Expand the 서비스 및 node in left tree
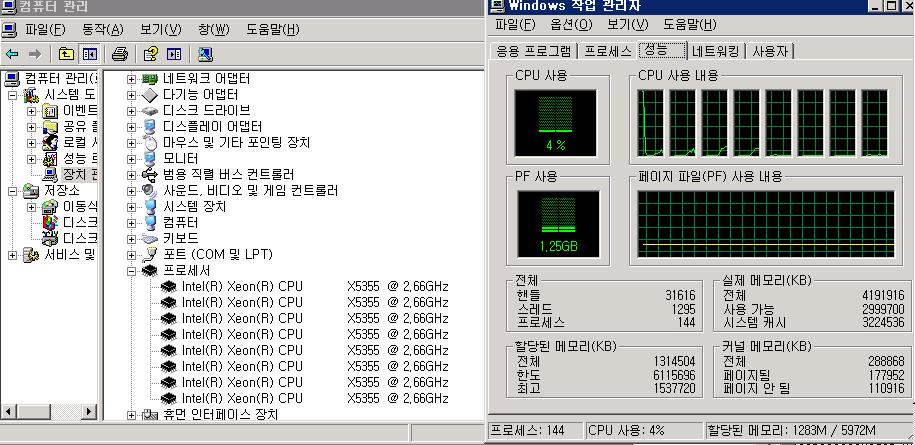The width and height of the screenshot is (915, 445). click(12, 255)
